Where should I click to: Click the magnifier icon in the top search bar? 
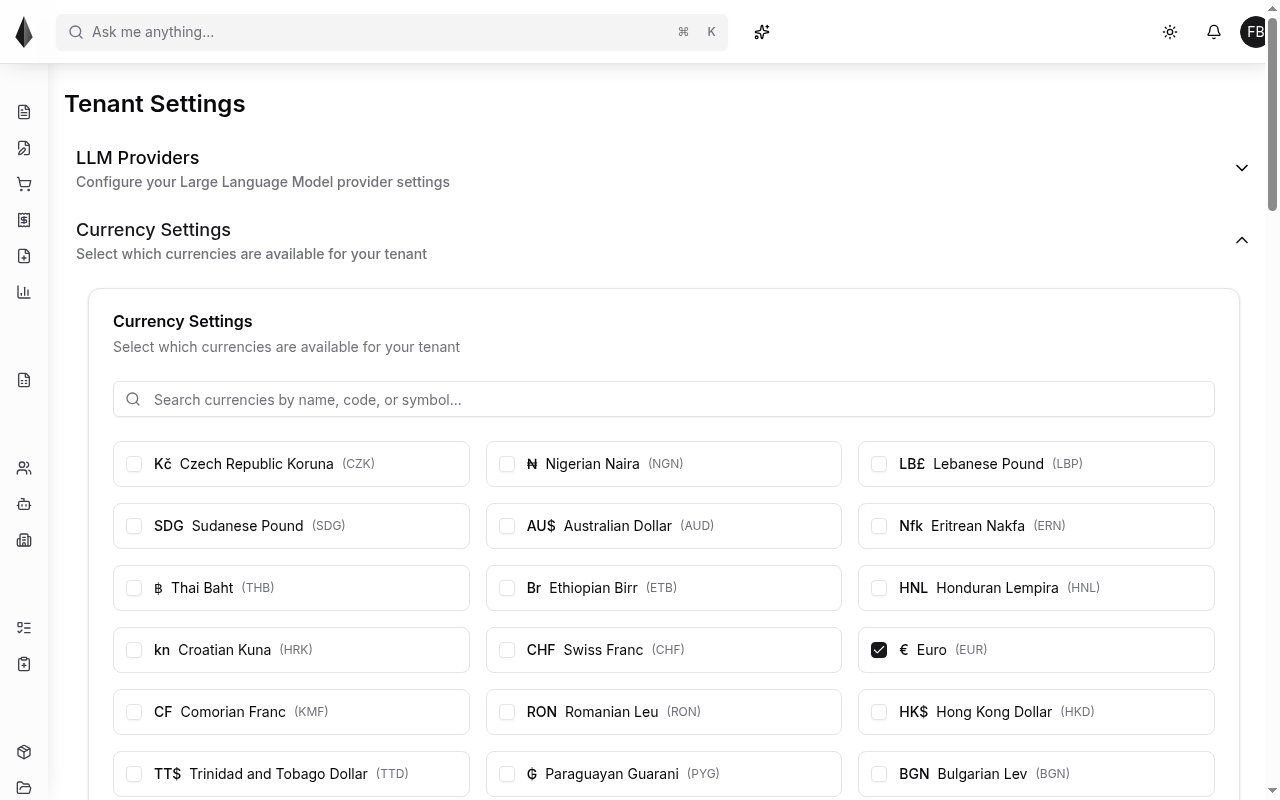pyautogui.click(x=76, y=32)
